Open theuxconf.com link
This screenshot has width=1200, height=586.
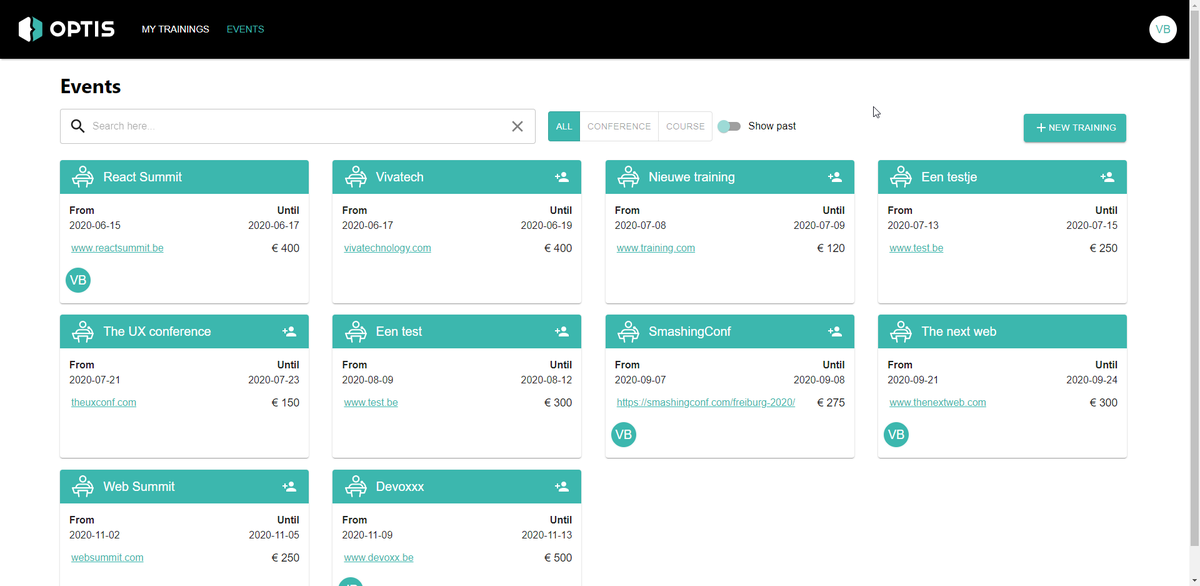coord(104,403)
